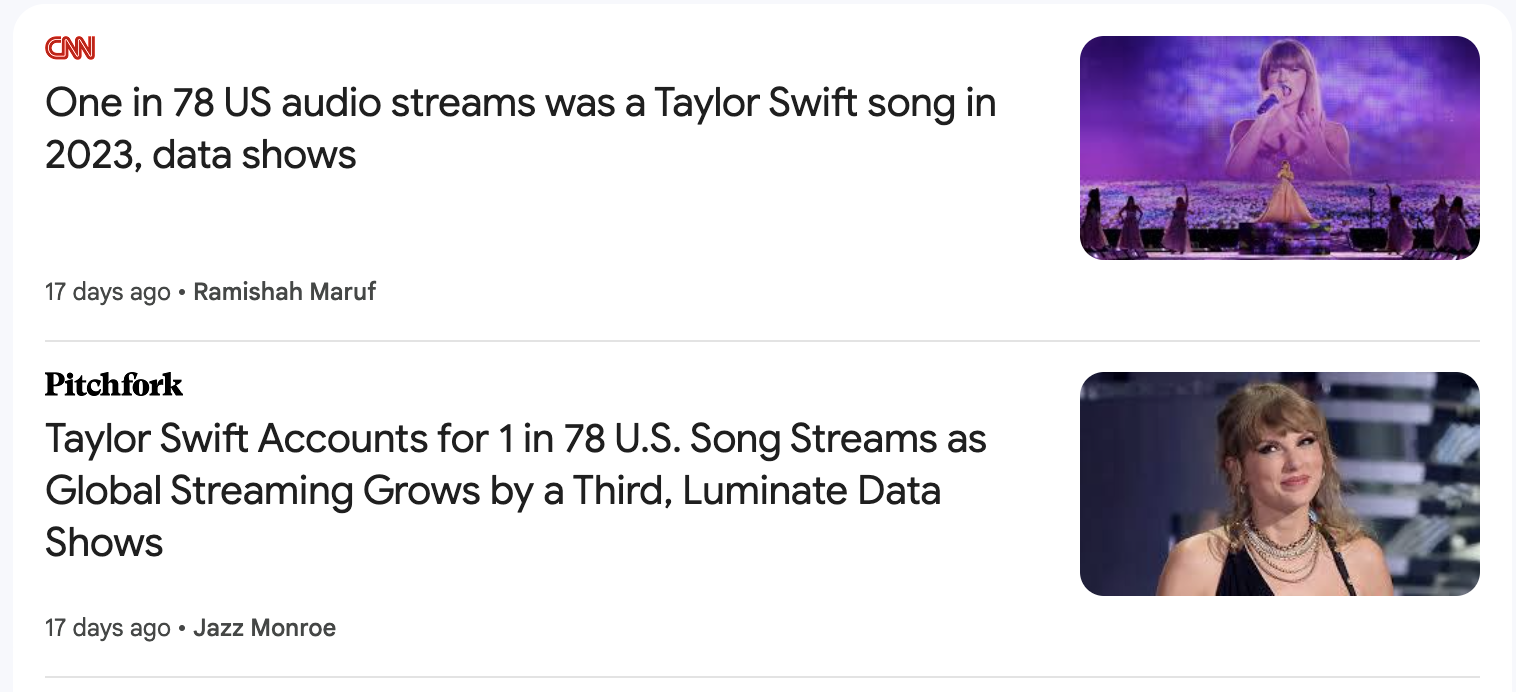Screen dimensions: 1516x692
Task: Click the Pitchfork logo
Action: pos(114,384)
